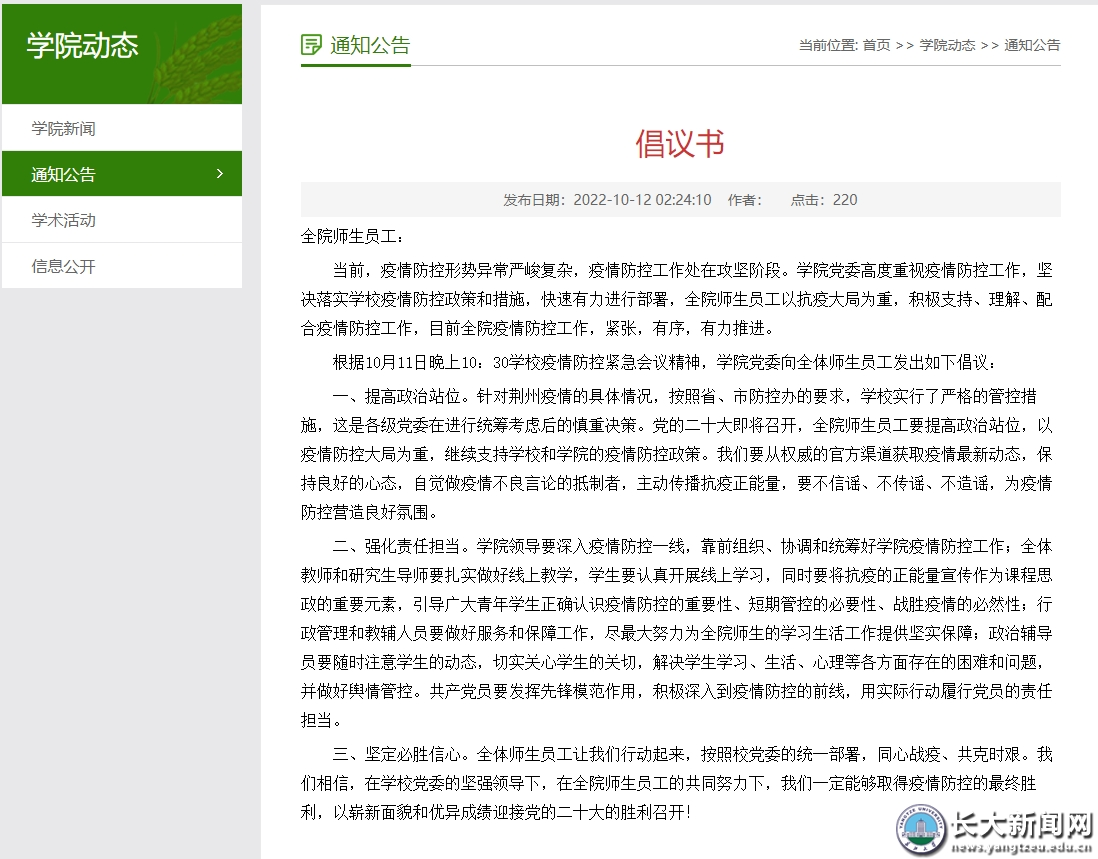Click the paragraph starting 二、强化责任担当
The width and height of the screenshot is (1098, 859).
680,632
